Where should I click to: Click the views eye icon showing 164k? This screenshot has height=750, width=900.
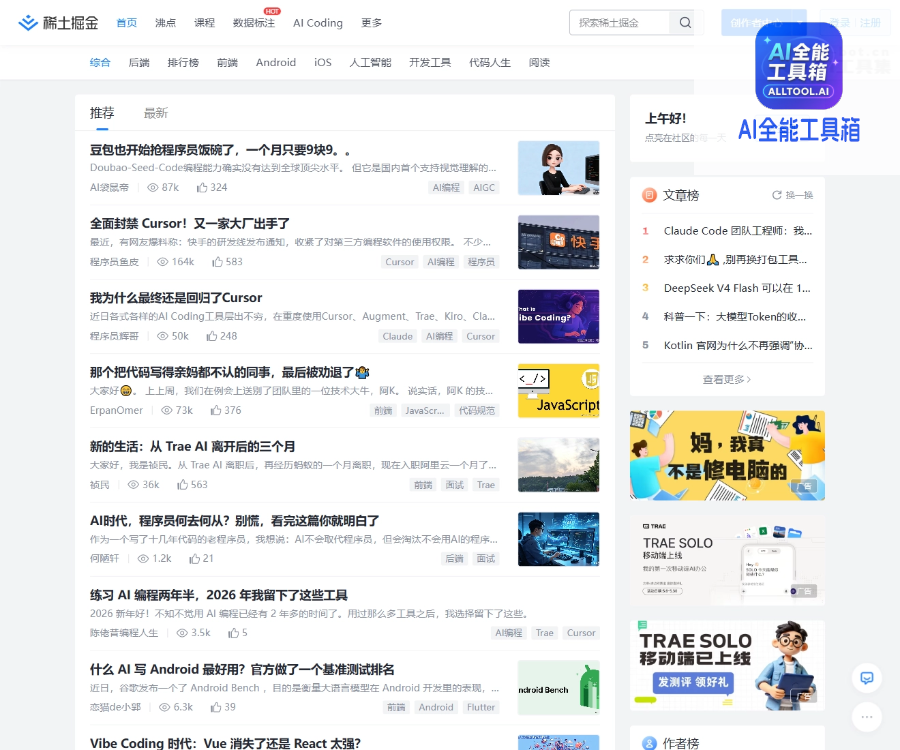coord(163,262)
